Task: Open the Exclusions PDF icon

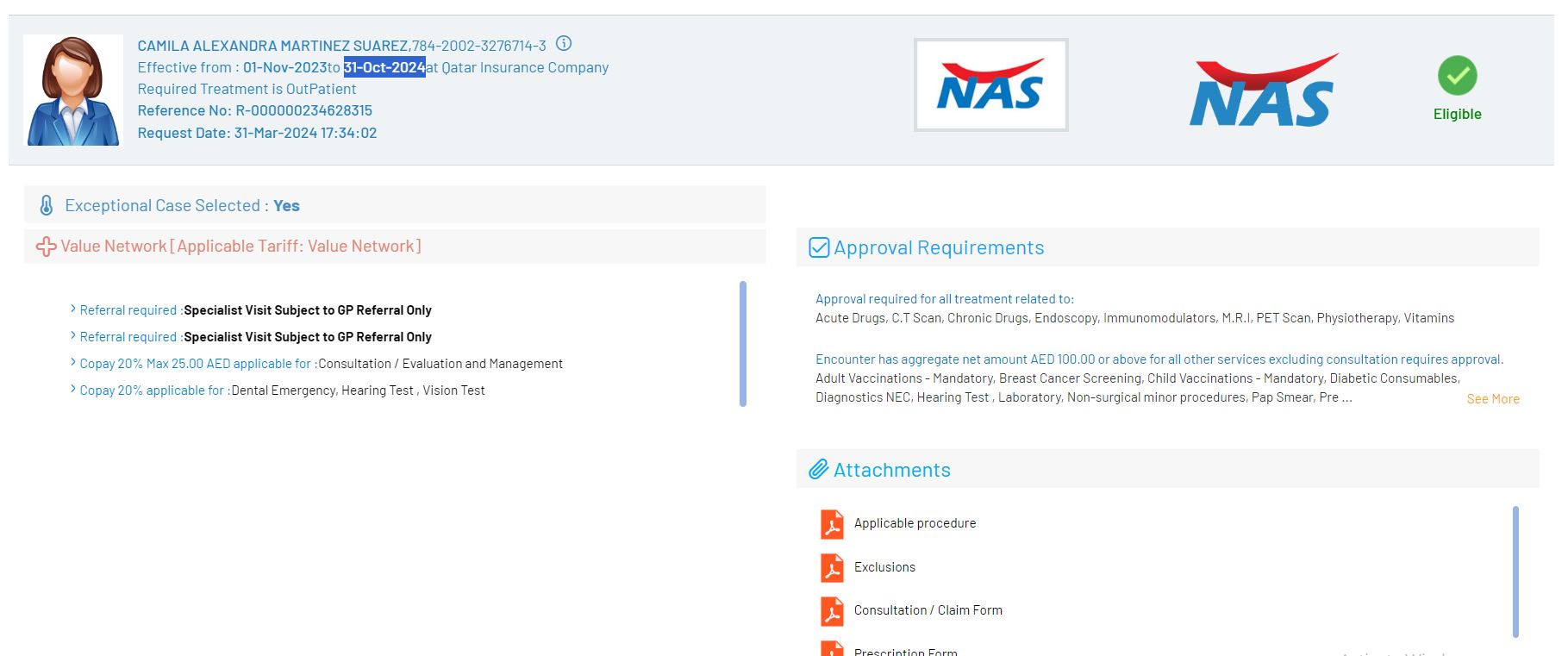Action: click(x=832, y=568)
